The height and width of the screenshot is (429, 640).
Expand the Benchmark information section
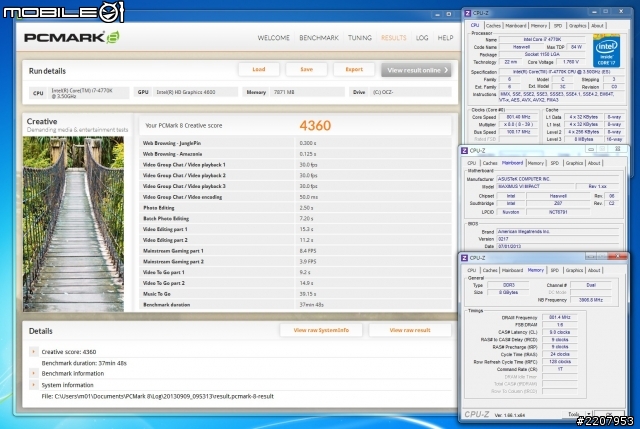[x=33, y=373]
